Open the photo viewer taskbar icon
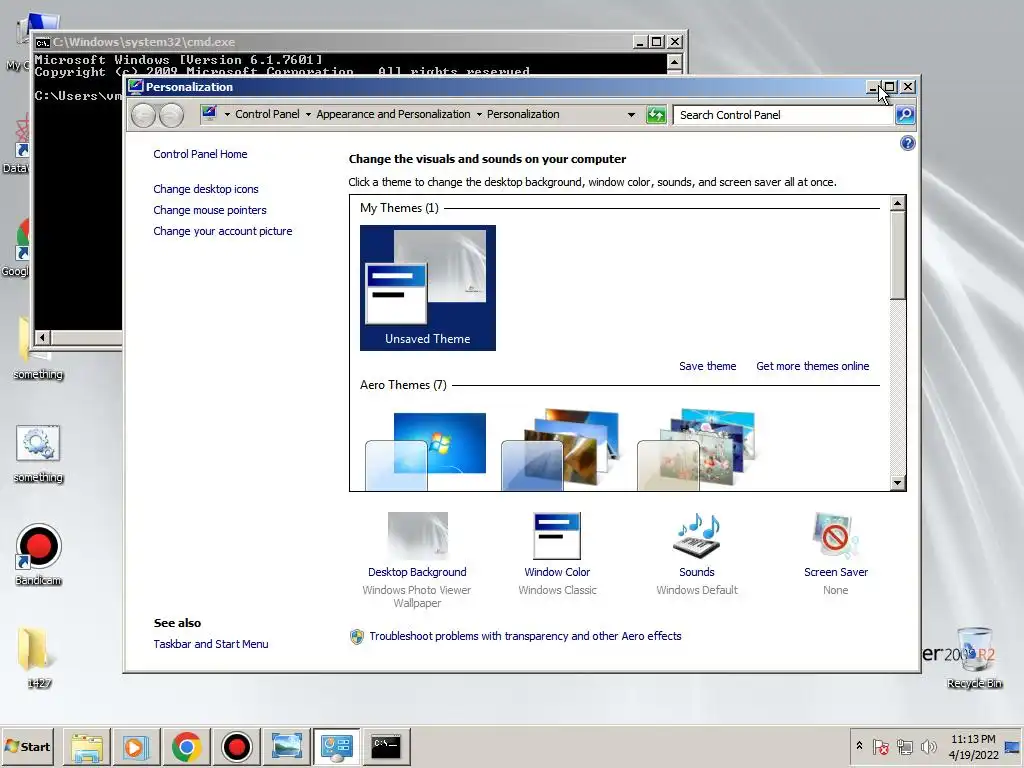The width and height of the screenshot is (1024, 768). pyautogui.click(x=286, y=746)
